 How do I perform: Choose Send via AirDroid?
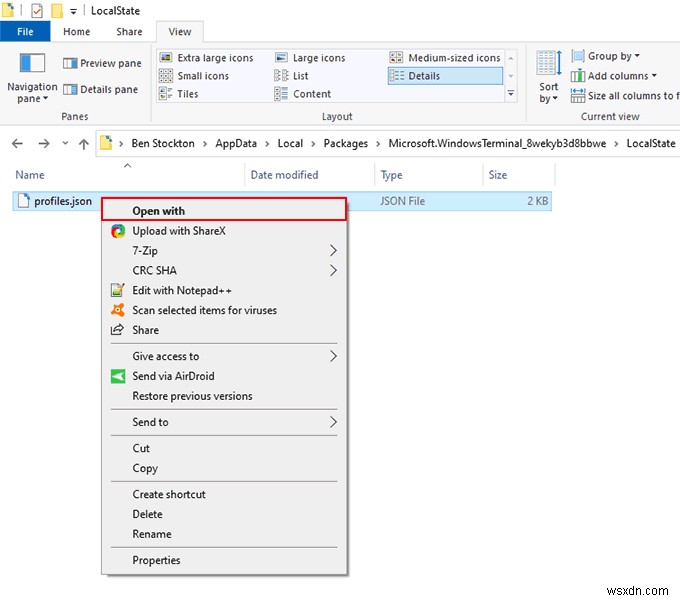(x=224, y=376)
